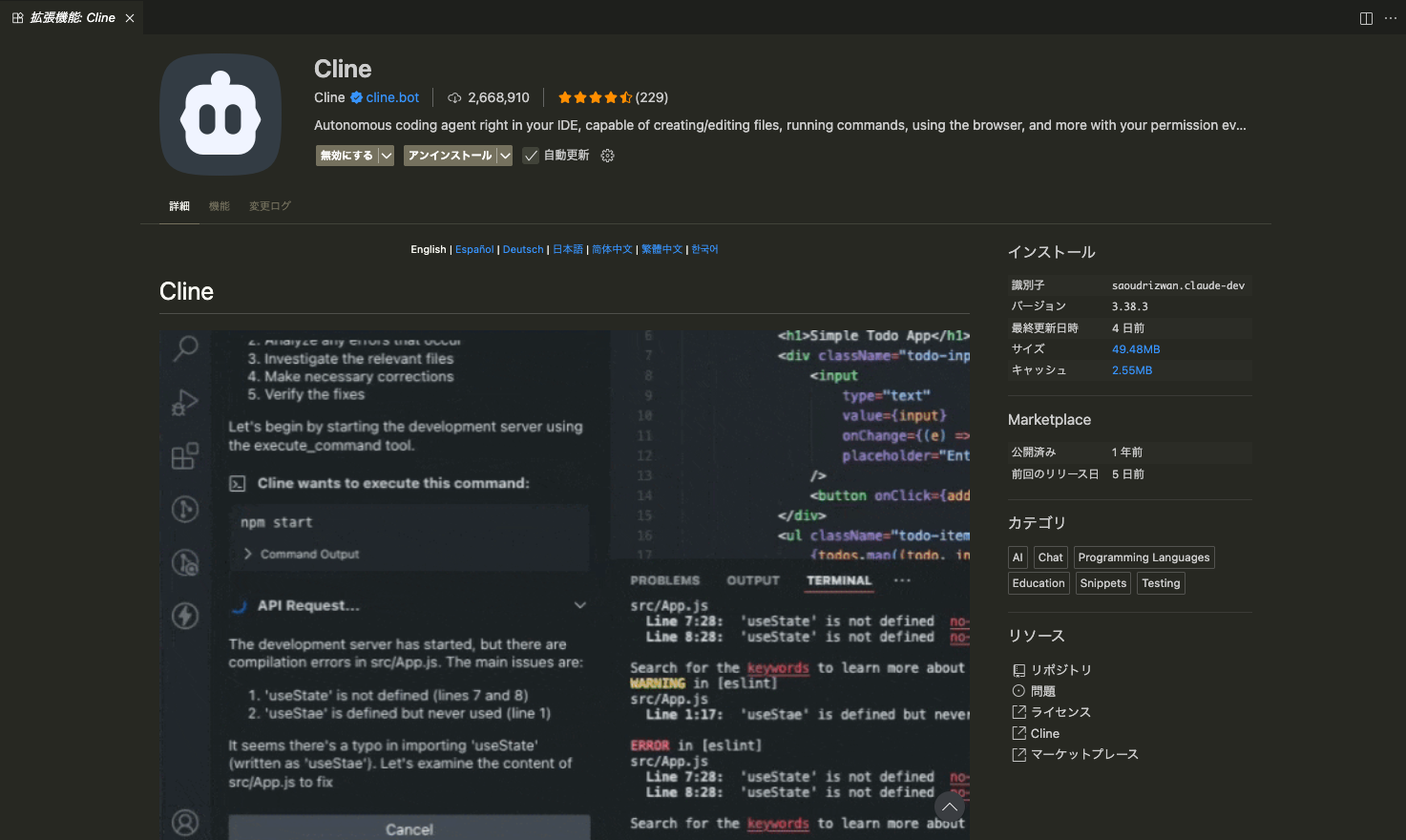The width and height of the screenshot is (1406, 840).
Task: Switch to the 変更ログ tab
Action: click(270, 206)
